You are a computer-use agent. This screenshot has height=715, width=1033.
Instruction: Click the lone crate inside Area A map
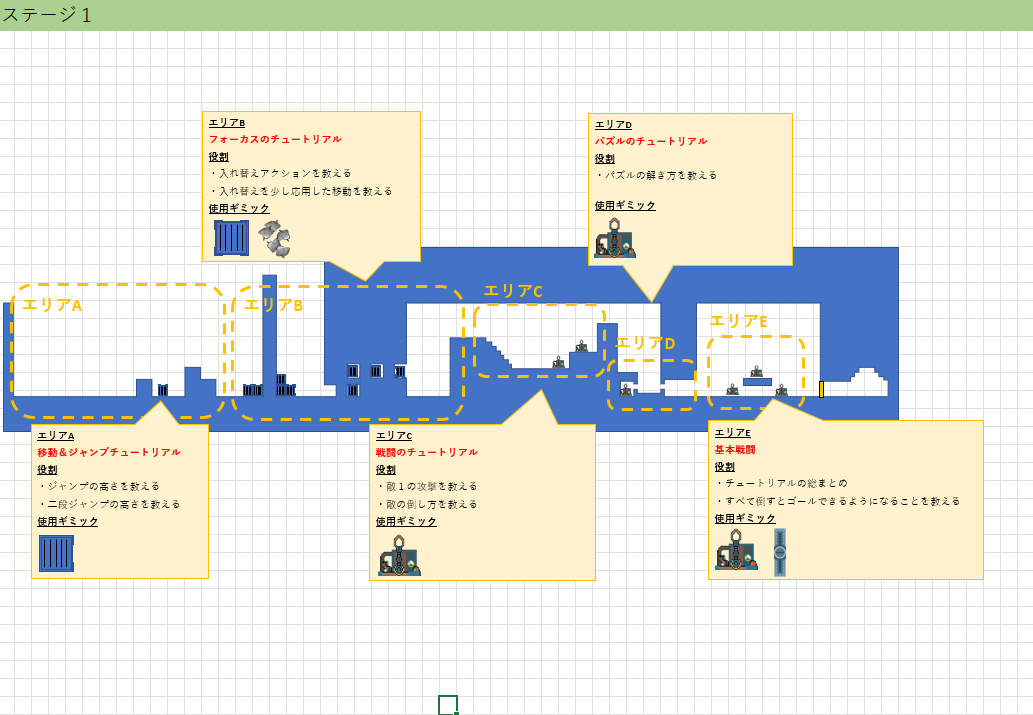tap(162, 389)
